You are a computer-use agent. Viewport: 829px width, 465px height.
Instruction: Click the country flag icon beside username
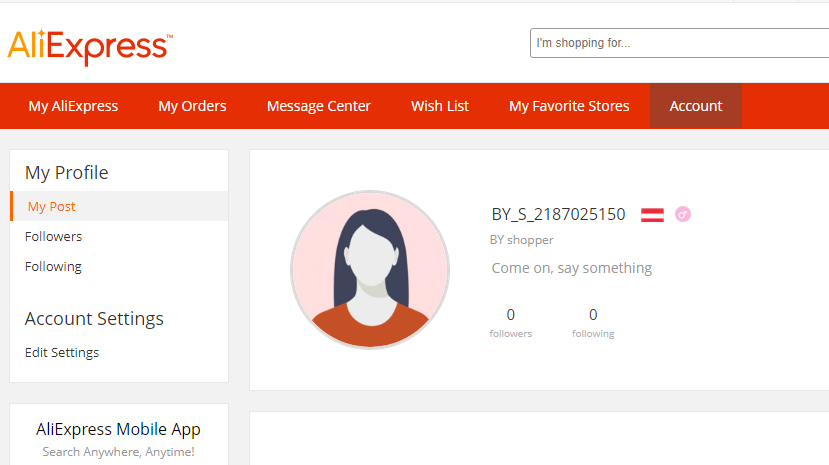coord(652,215)
